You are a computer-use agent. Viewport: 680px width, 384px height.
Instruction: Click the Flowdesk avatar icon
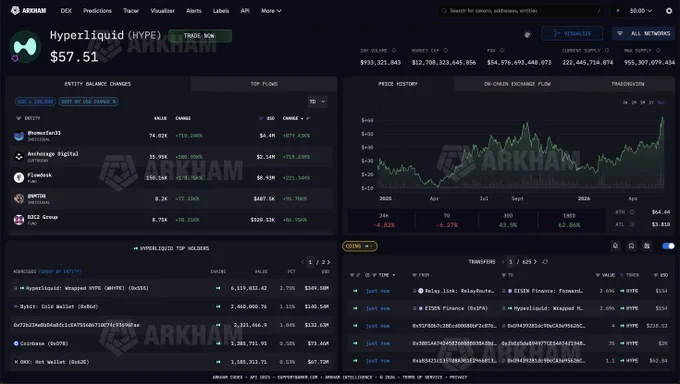coord(19,177)
